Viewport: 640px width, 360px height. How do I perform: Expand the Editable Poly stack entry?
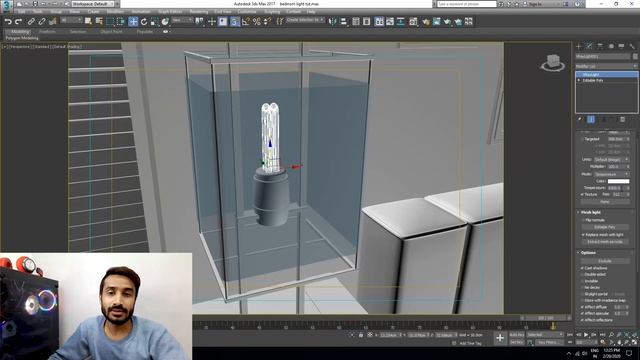point(579,80)
